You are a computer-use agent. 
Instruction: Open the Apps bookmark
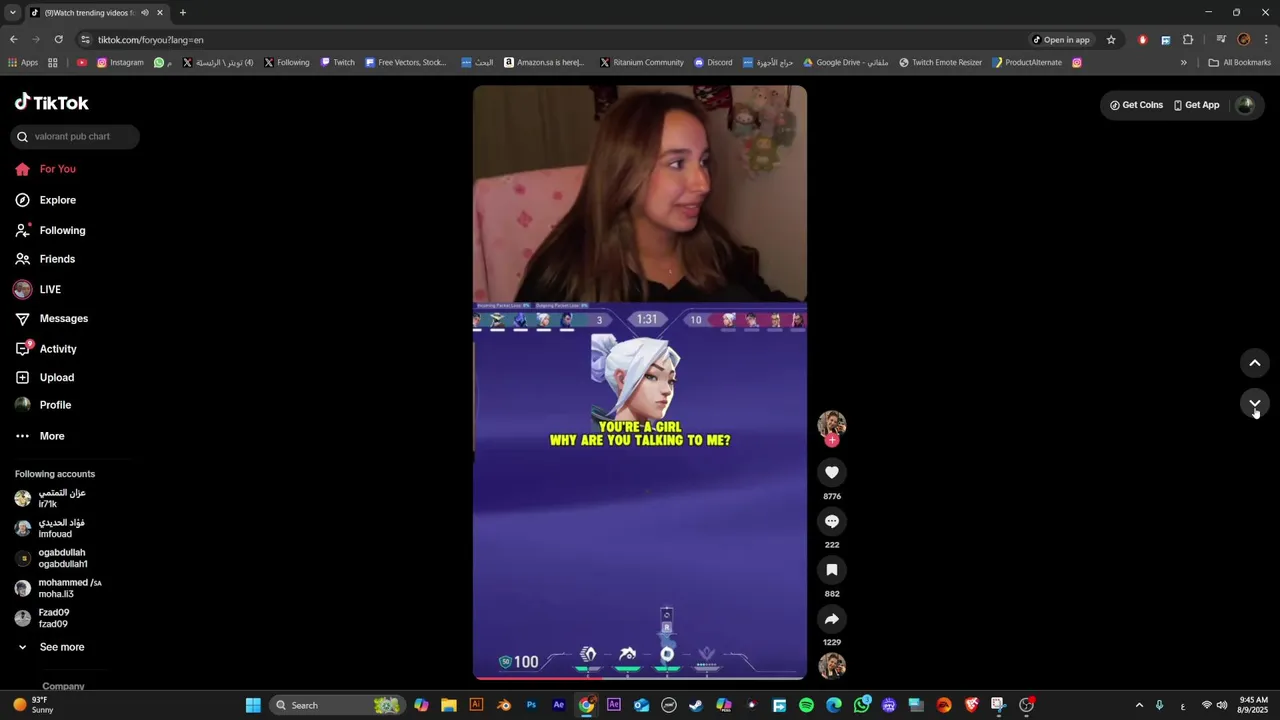tap(23, 62)
